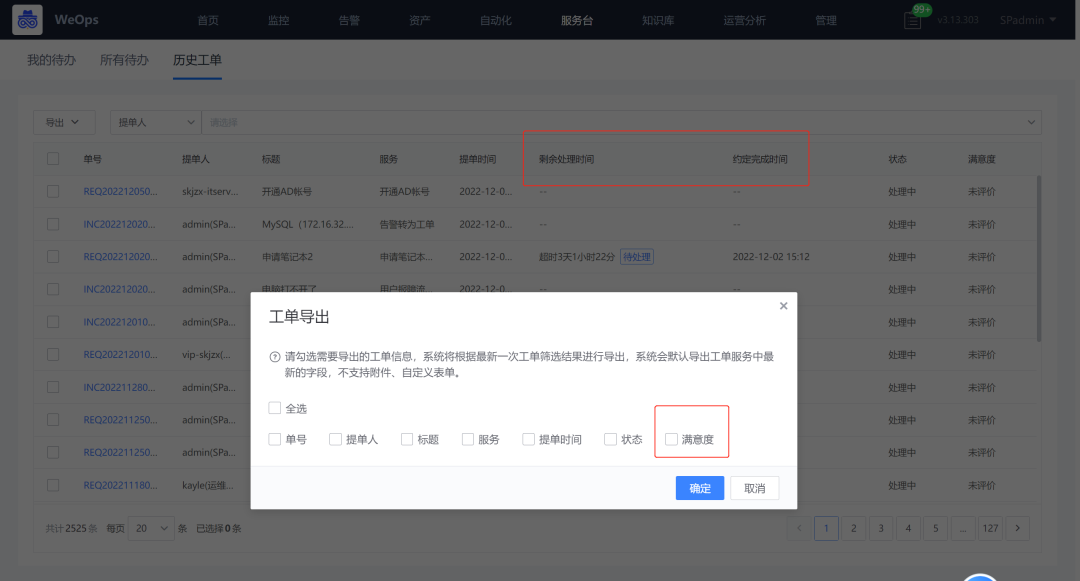Screen dimensions: 1080x581
Task: Check the 提单时间 export field checkbox
Action: (528, 439)
